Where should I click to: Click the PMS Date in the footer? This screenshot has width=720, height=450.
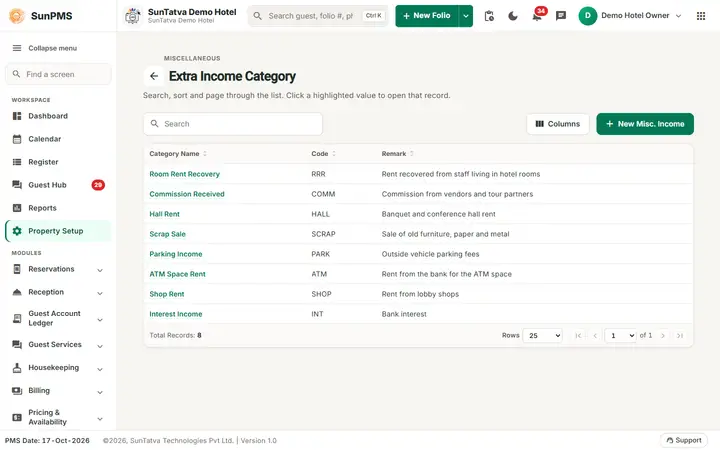pyautogui.click(x=47, y=441)
